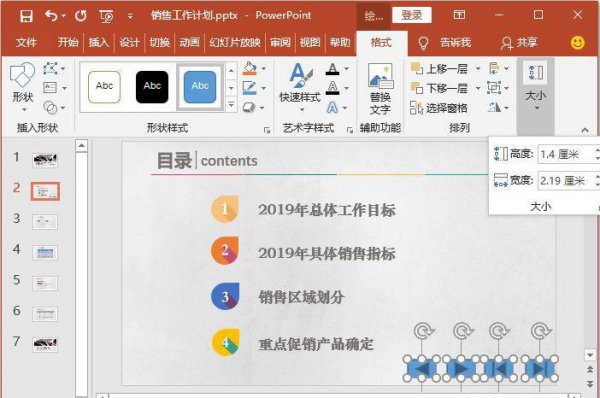Viewport: 600px width, 398px height.
Task: Click the Shape Fill paint bucket icon
Action: 249,69
